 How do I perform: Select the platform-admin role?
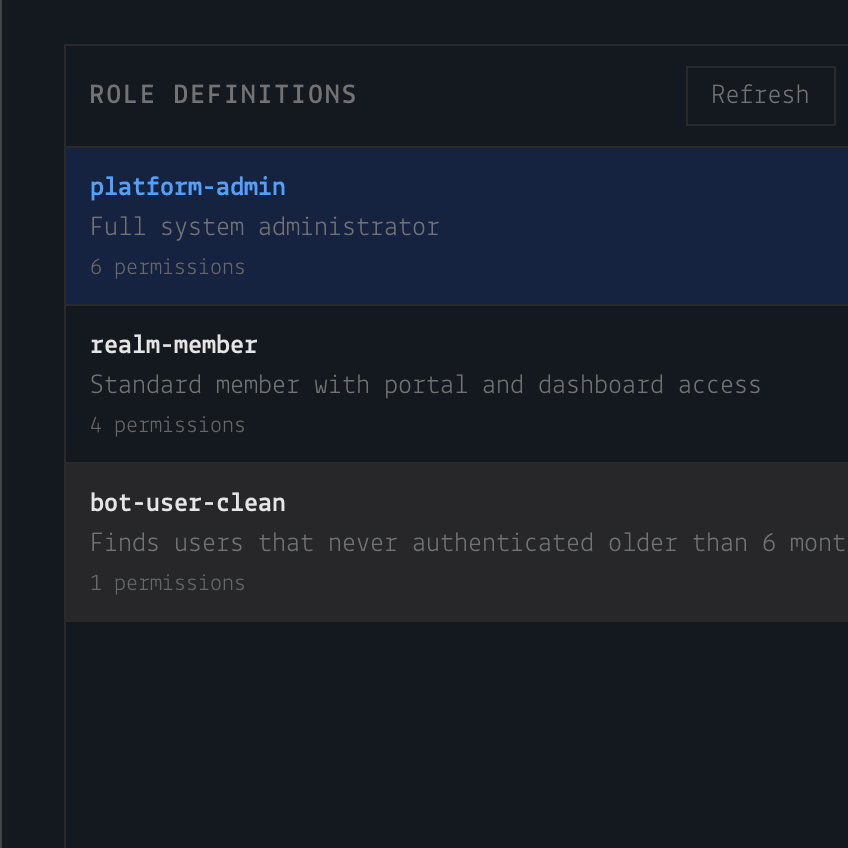(456, 226)
